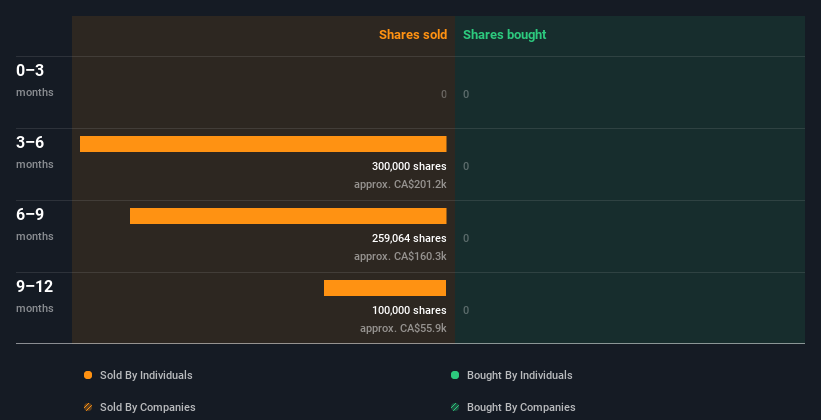Click the 100,000 shares label
This screenshot has width=821, height=420.
tap(409, 310)
